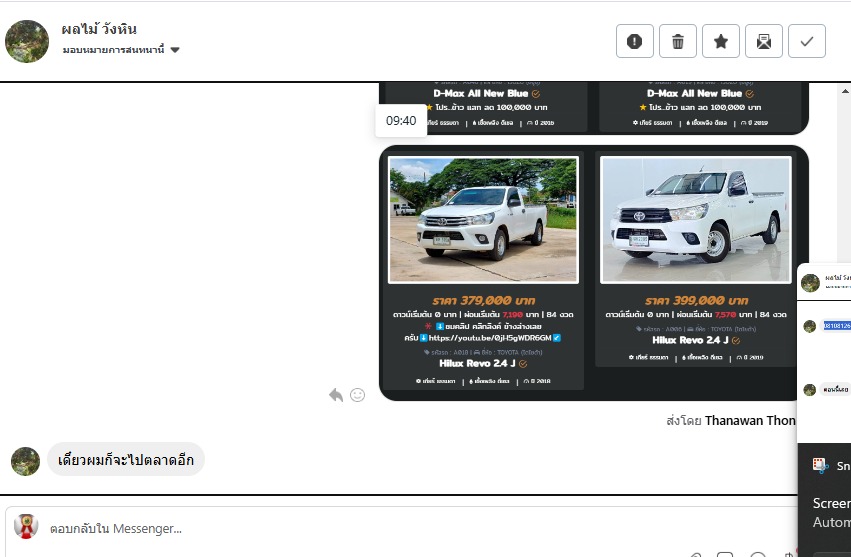Click the ผลไม้ วังหิน profile picture in header

(x=27, y=41)
